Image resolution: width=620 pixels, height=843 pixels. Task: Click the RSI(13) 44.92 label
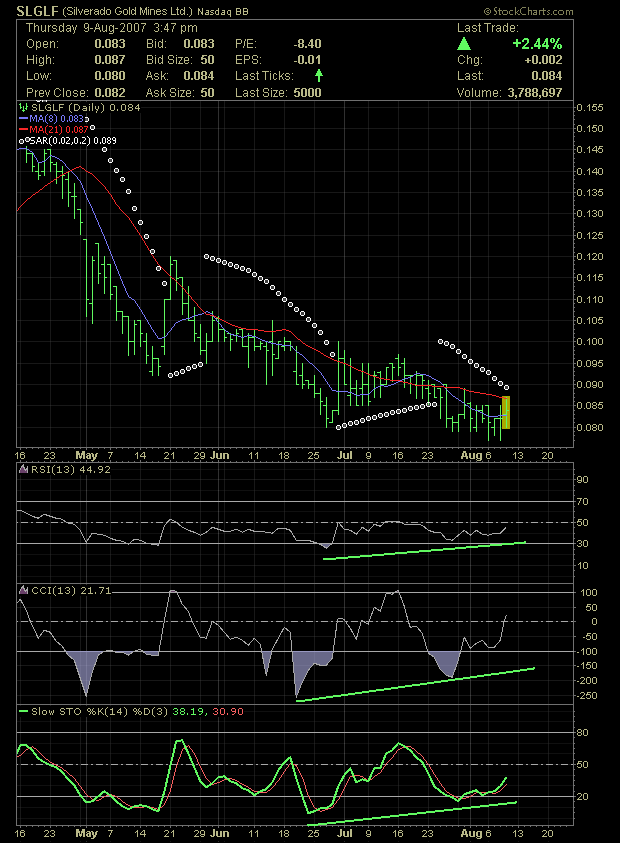(71, 469)
